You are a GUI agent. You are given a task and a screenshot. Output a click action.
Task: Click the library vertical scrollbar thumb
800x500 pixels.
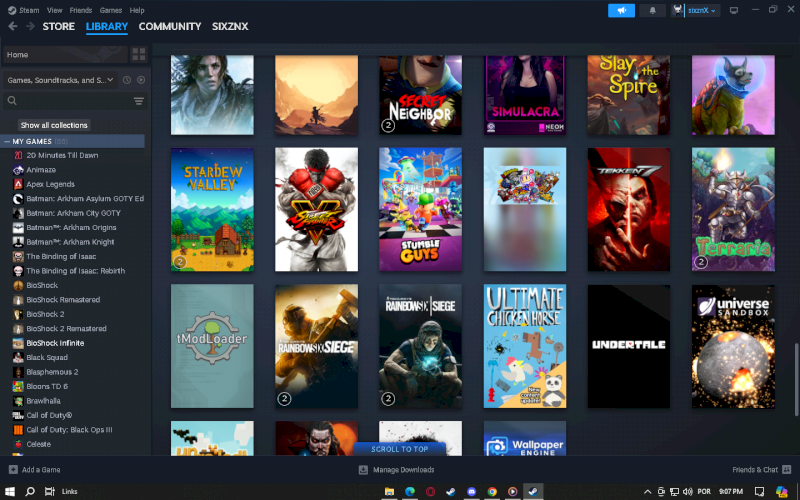click(x=795, y=380)
